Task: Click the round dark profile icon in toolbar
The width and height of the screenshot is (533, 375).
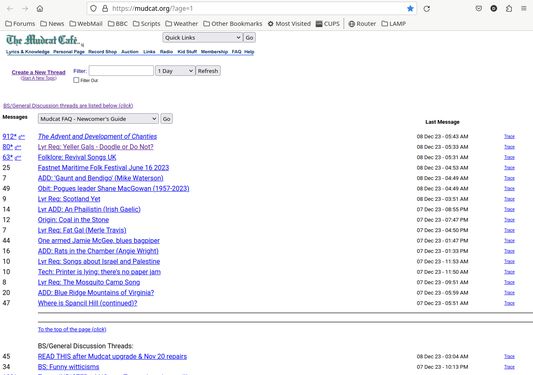Action: 494,8
